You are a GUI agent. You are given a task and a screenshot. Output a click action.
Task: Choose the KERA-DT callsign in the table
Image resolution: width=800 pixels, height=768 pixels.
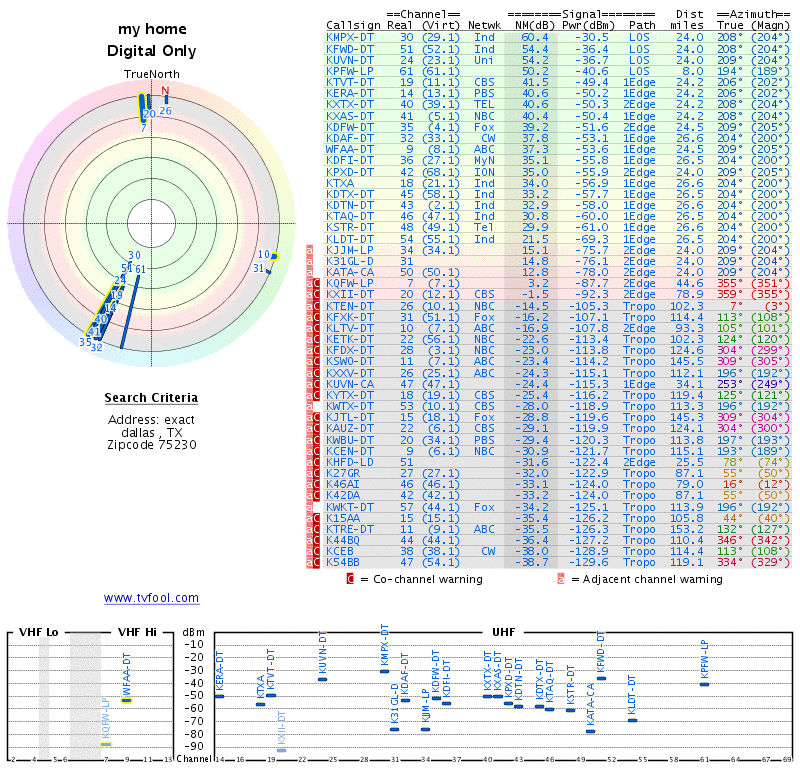(x=350, y=93)
